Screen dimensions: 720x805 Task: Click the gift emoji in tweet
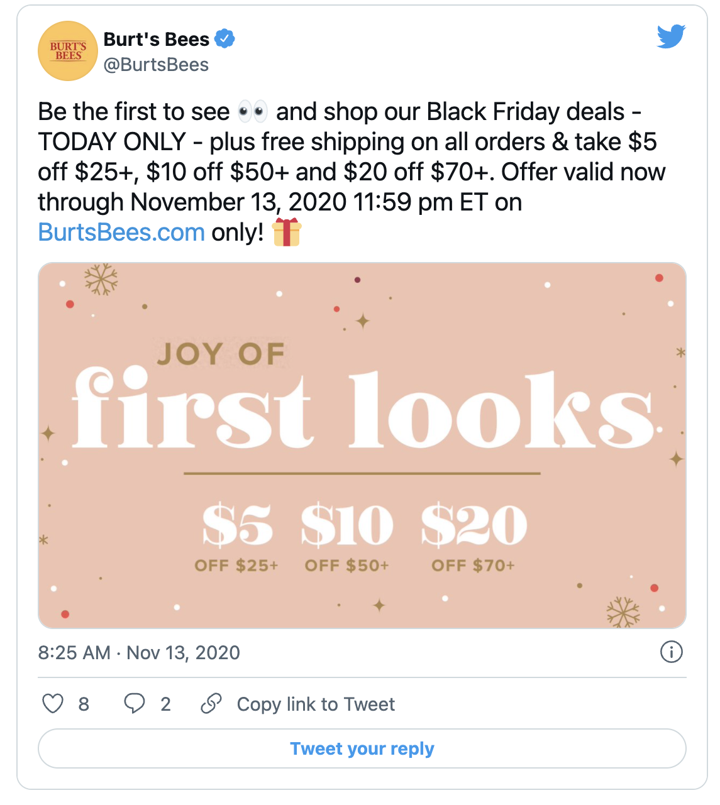286,232
